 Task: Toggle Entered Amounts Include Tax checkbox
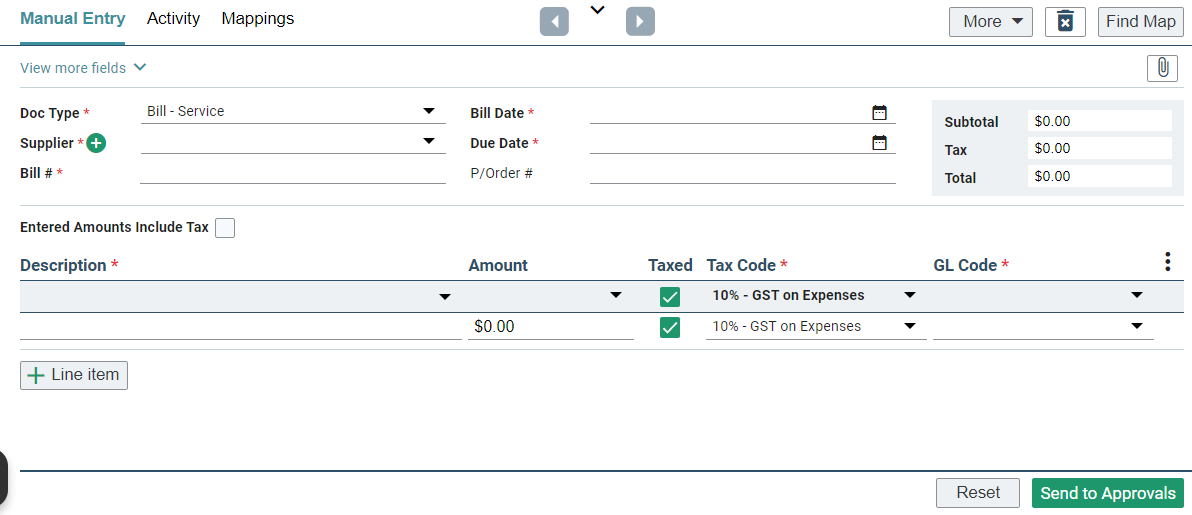pyautogui.click(x=225, y=228)
